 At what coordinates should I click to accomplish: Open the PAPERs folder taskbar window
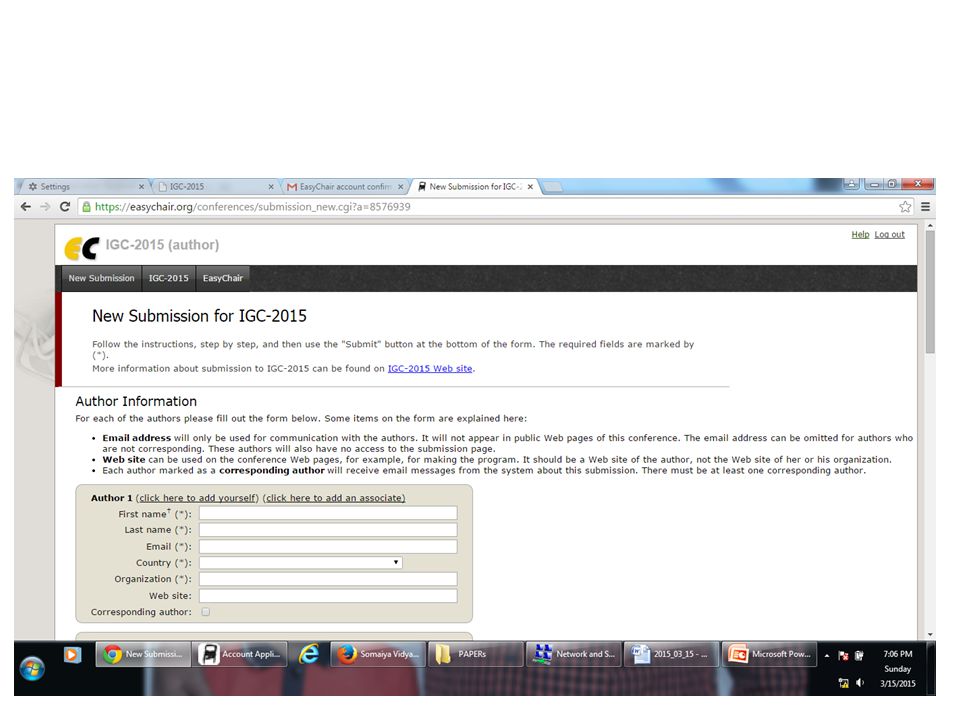click(x=475, y=654)
